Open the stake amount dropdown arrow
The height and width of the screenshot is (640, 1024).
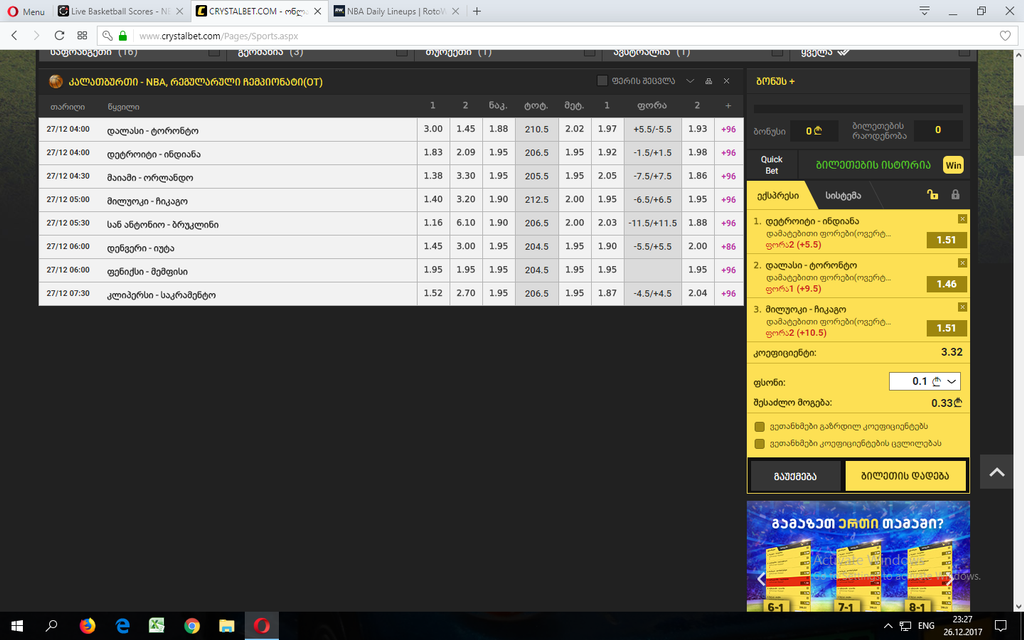952,381
